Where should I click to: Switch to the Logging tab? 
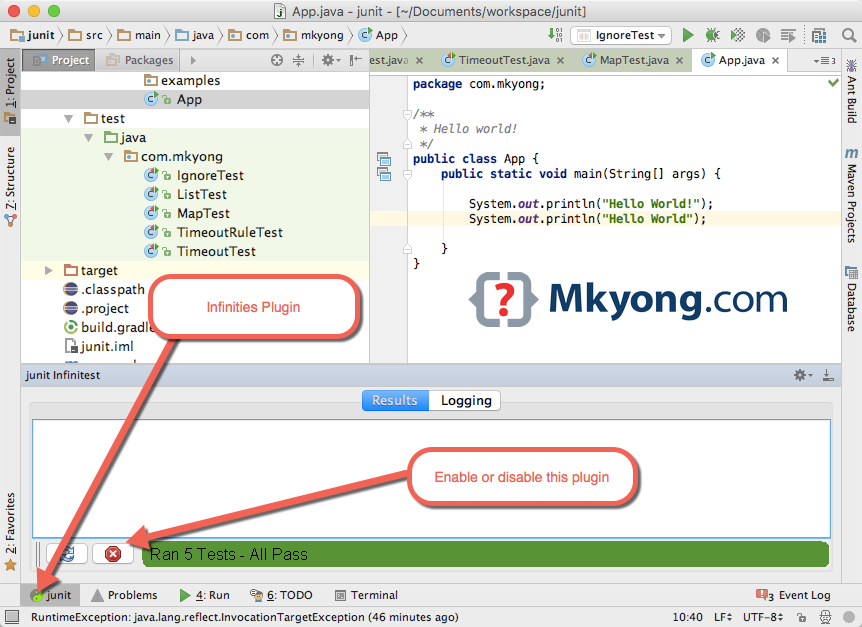pos(466,401)
